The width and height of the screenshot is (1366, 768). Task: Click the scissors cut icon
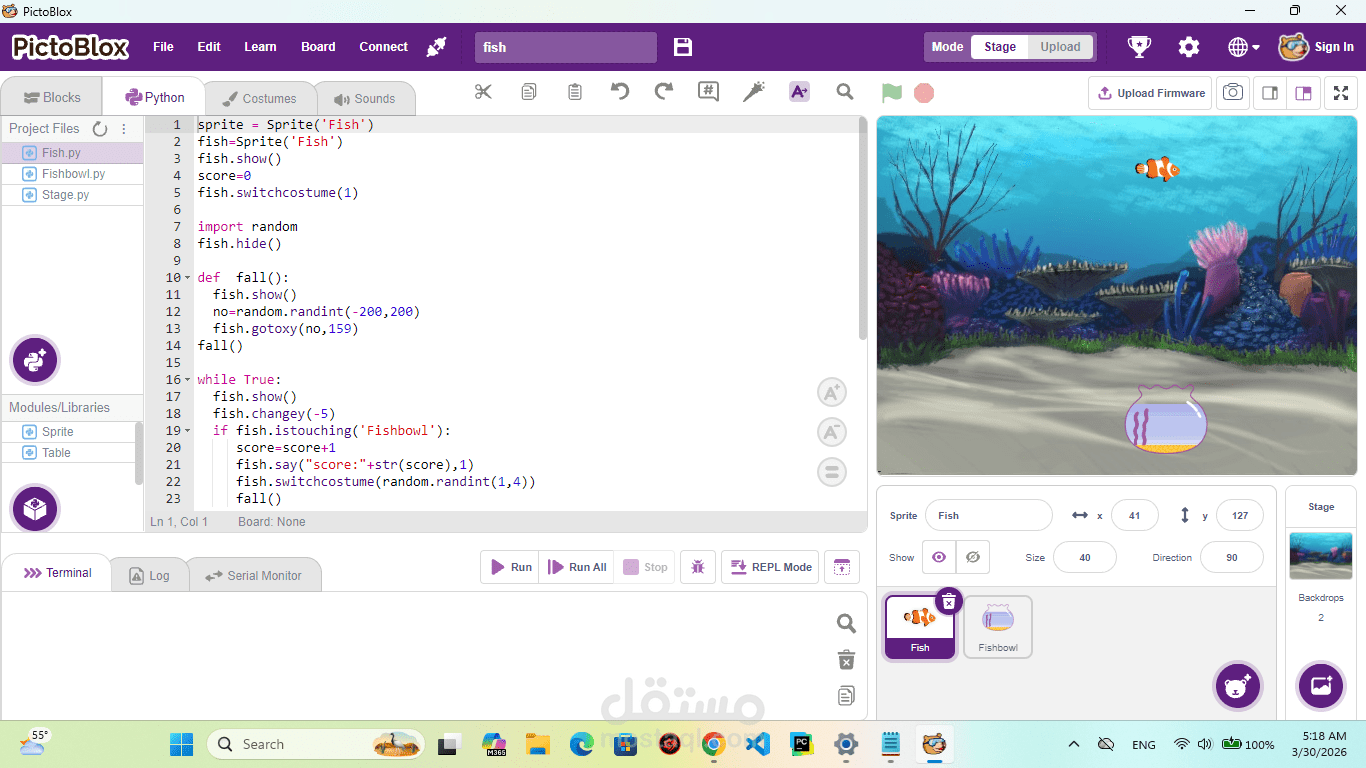point(484,92)
